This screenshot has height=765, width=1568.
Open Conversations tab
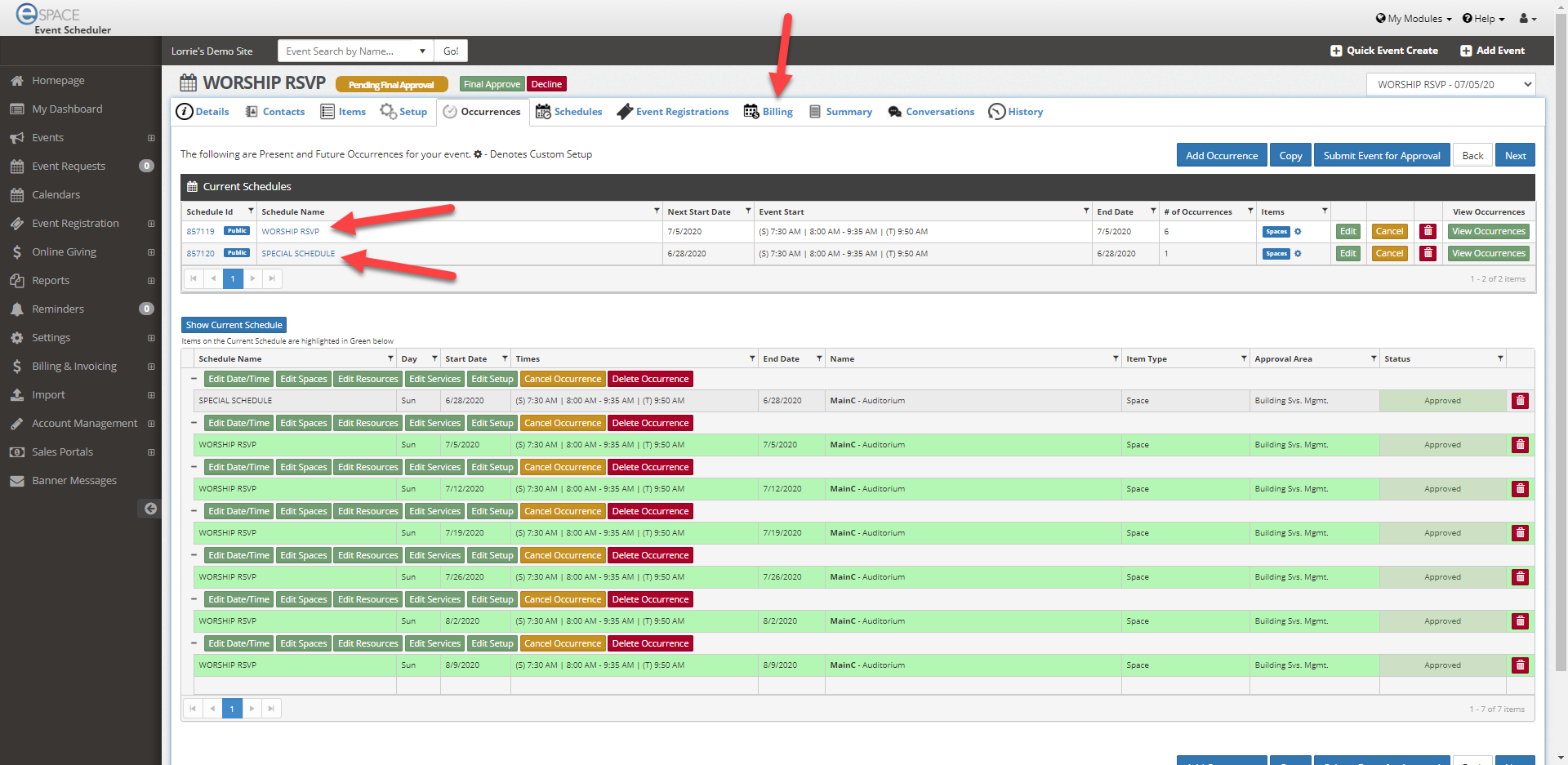pyautogui.click(x=932, y=112)
